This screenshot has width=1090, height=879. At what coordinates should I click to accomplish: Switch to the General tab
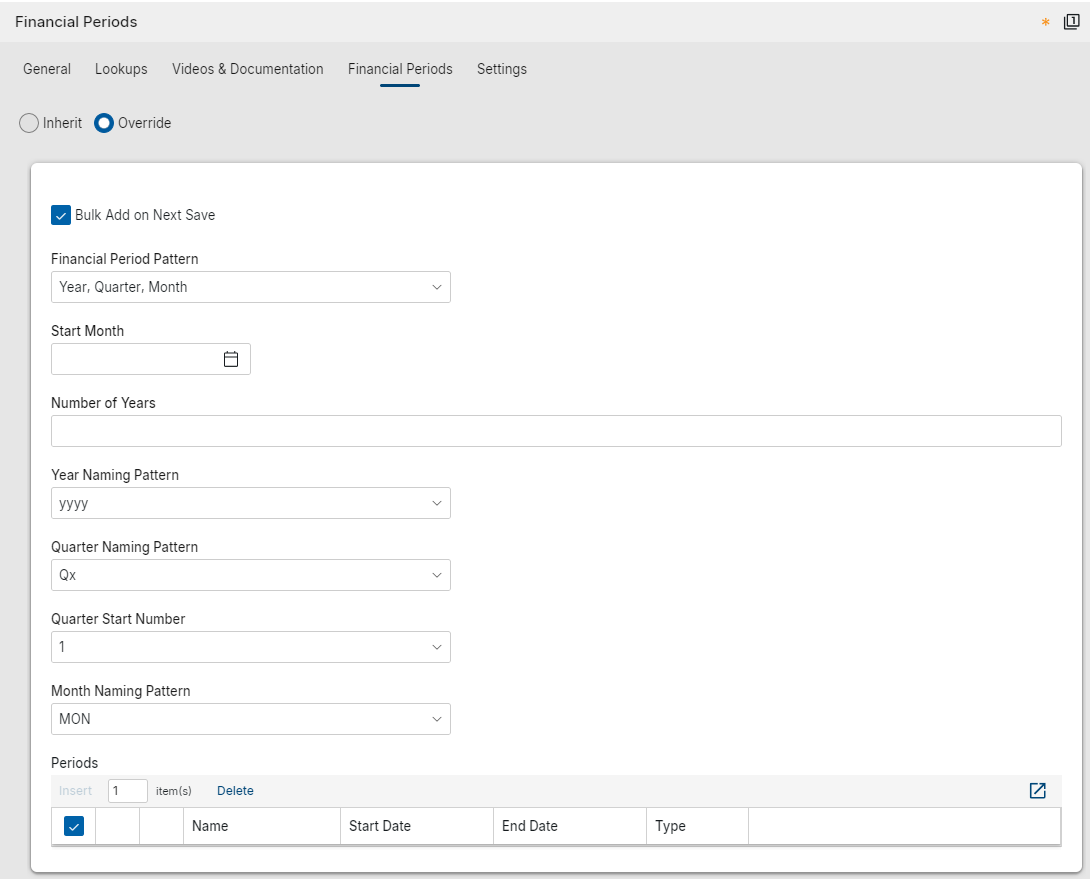click(x=47, y=69)
